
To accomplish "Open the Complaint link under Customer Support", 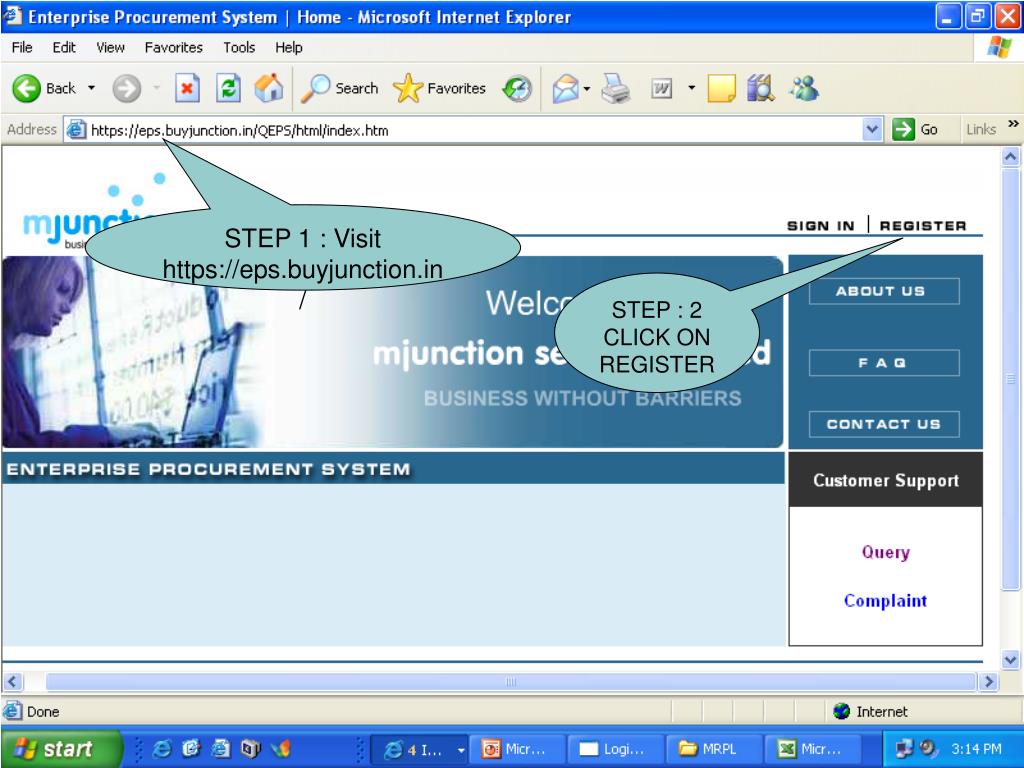I will coord(884,600).
